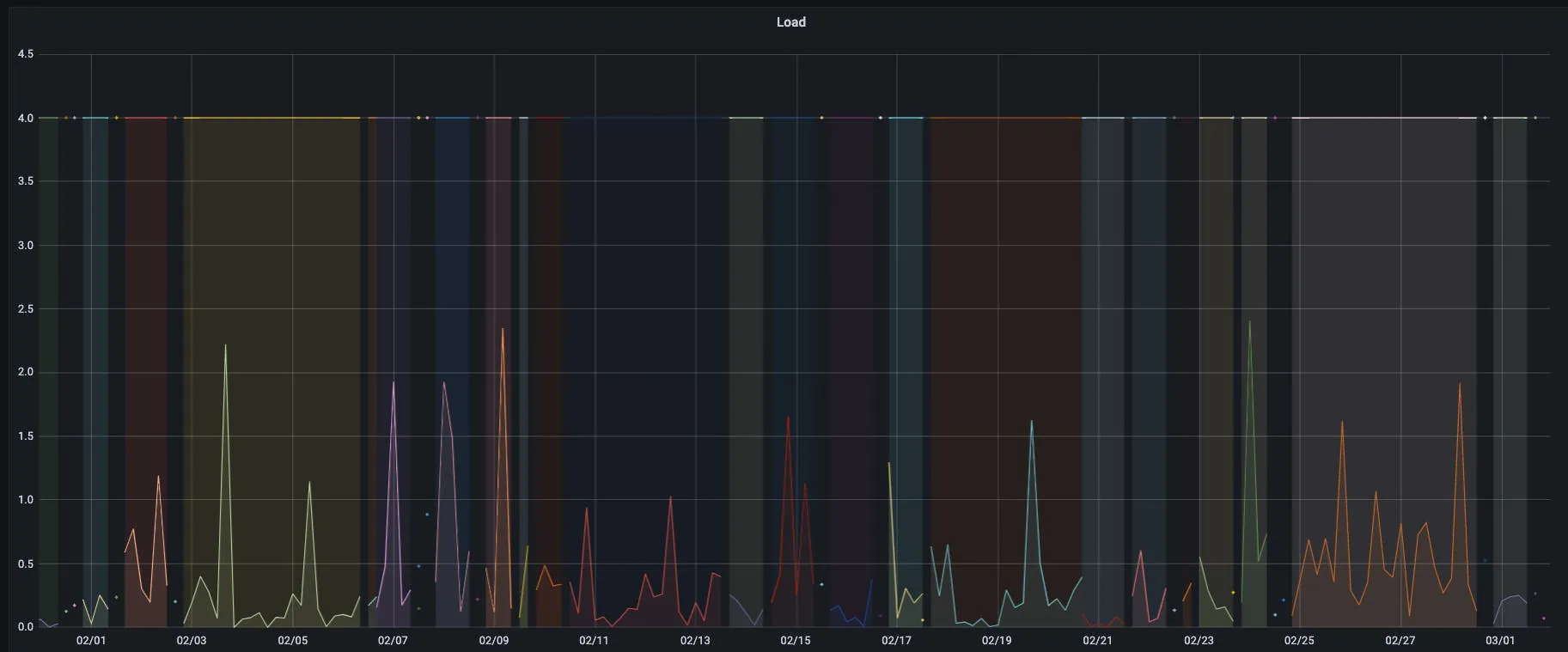Click the brown shaded series region around 02/19
1568x652 pixels.
pyautogui.click(x=1006, y=372)
